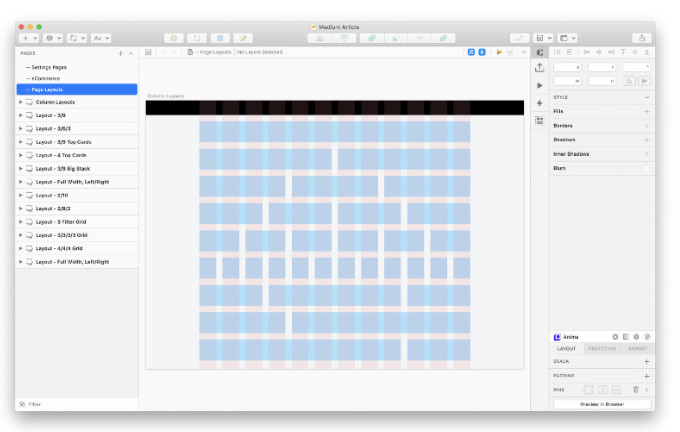680x432 pixels.
Task: Click the components grid view icon
Action: point(148,52)
